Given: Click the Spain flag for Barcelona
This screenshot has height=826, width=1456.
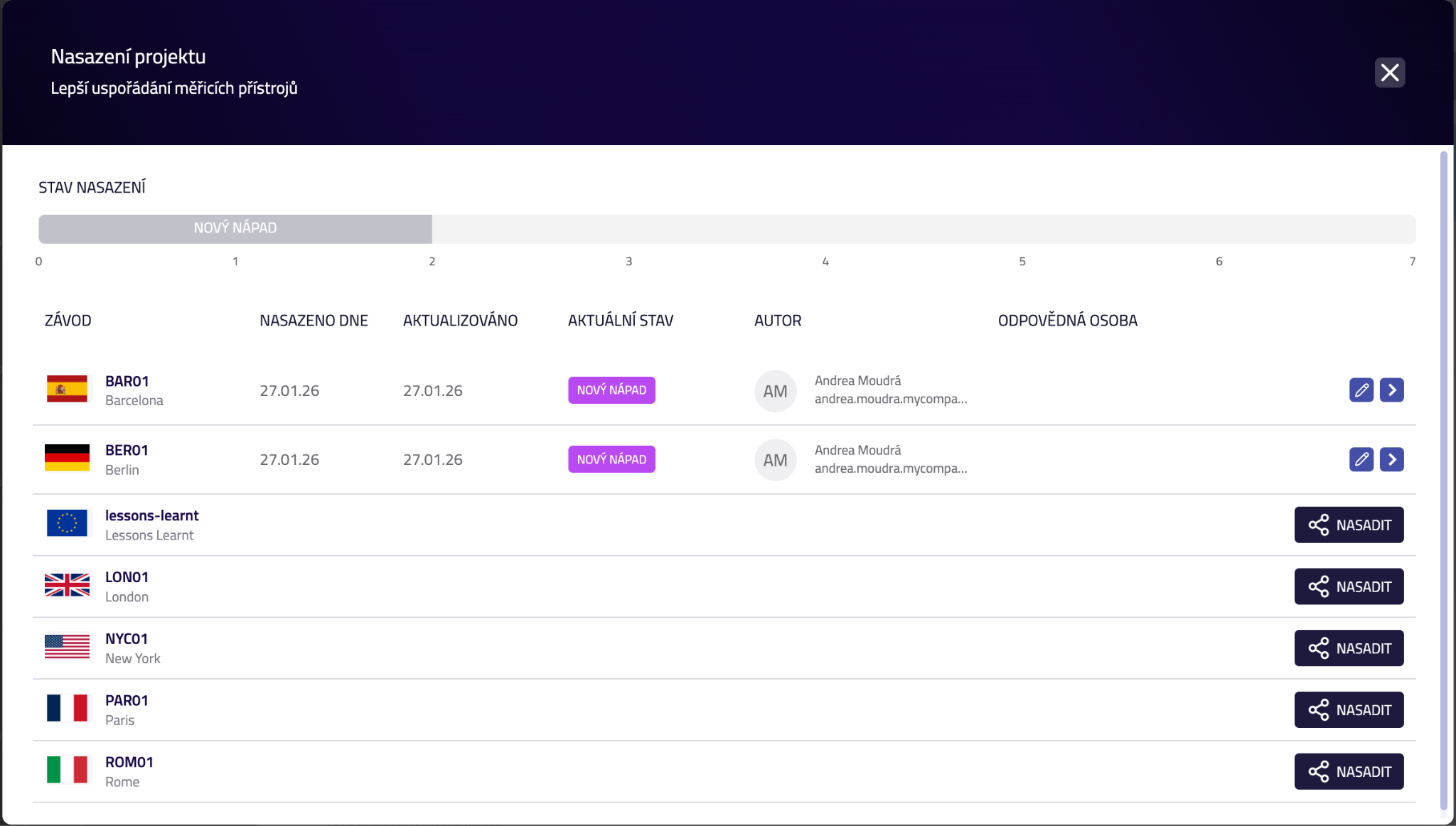Looking at the screenshot, I should tap(67, 390).
